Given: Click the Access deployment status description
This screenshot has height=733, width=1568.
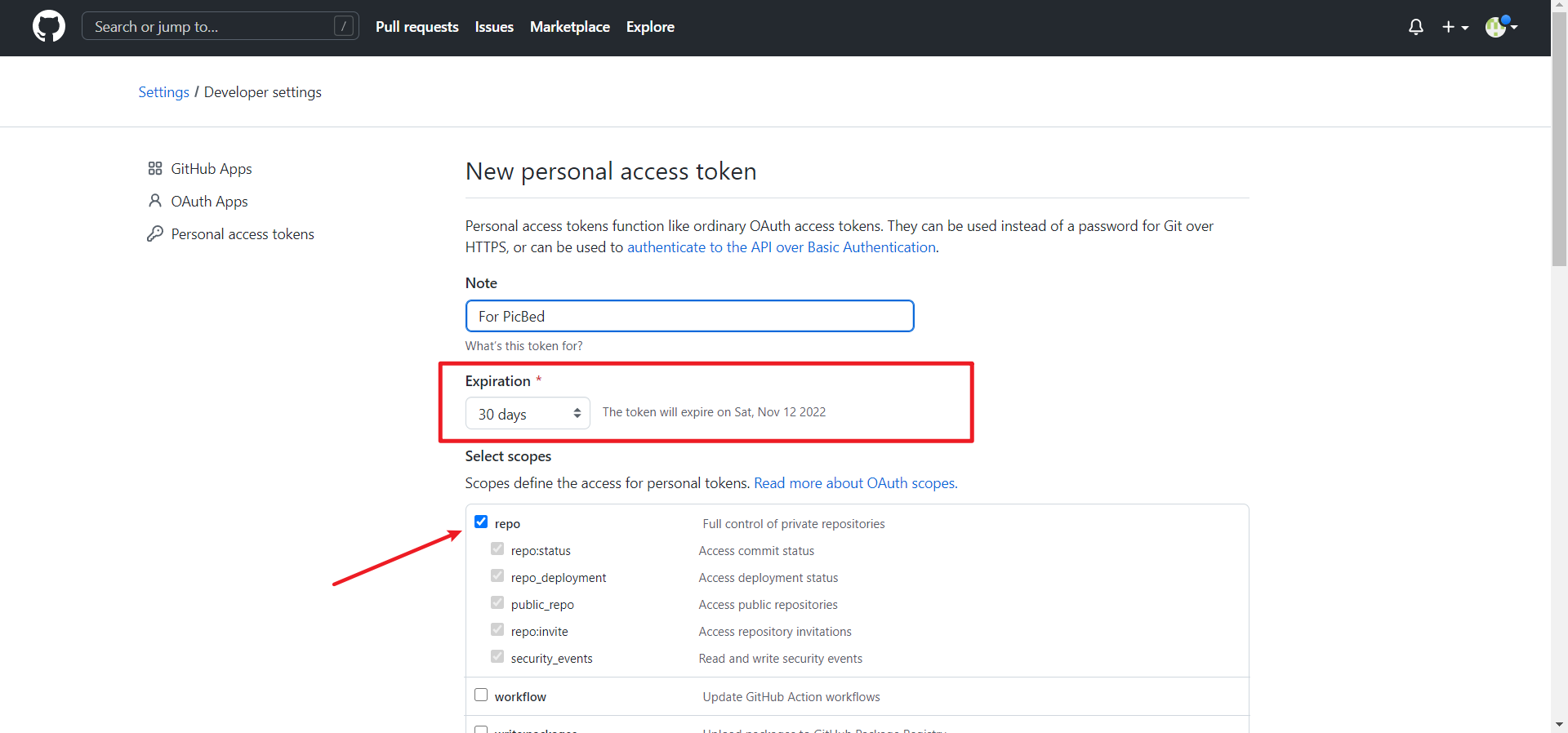Looking at the screenshot, I should [768, 578].
